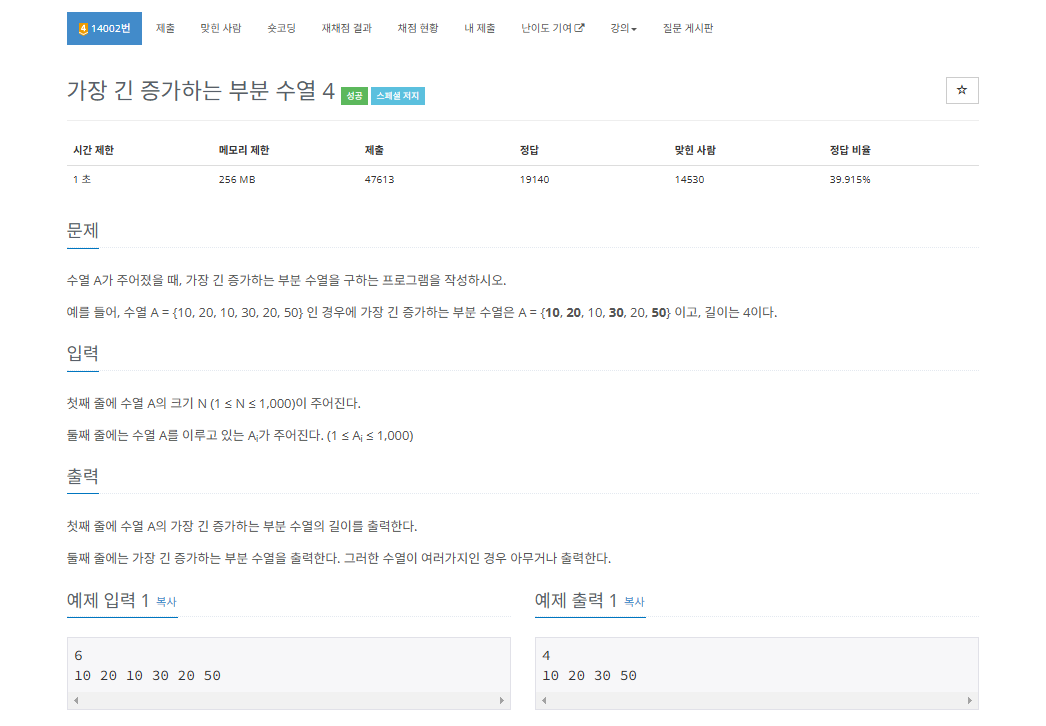The width and height of the screenshot is (1046, 726).
Task: Open the 숏코딩 tab
Action: point(282,29)
